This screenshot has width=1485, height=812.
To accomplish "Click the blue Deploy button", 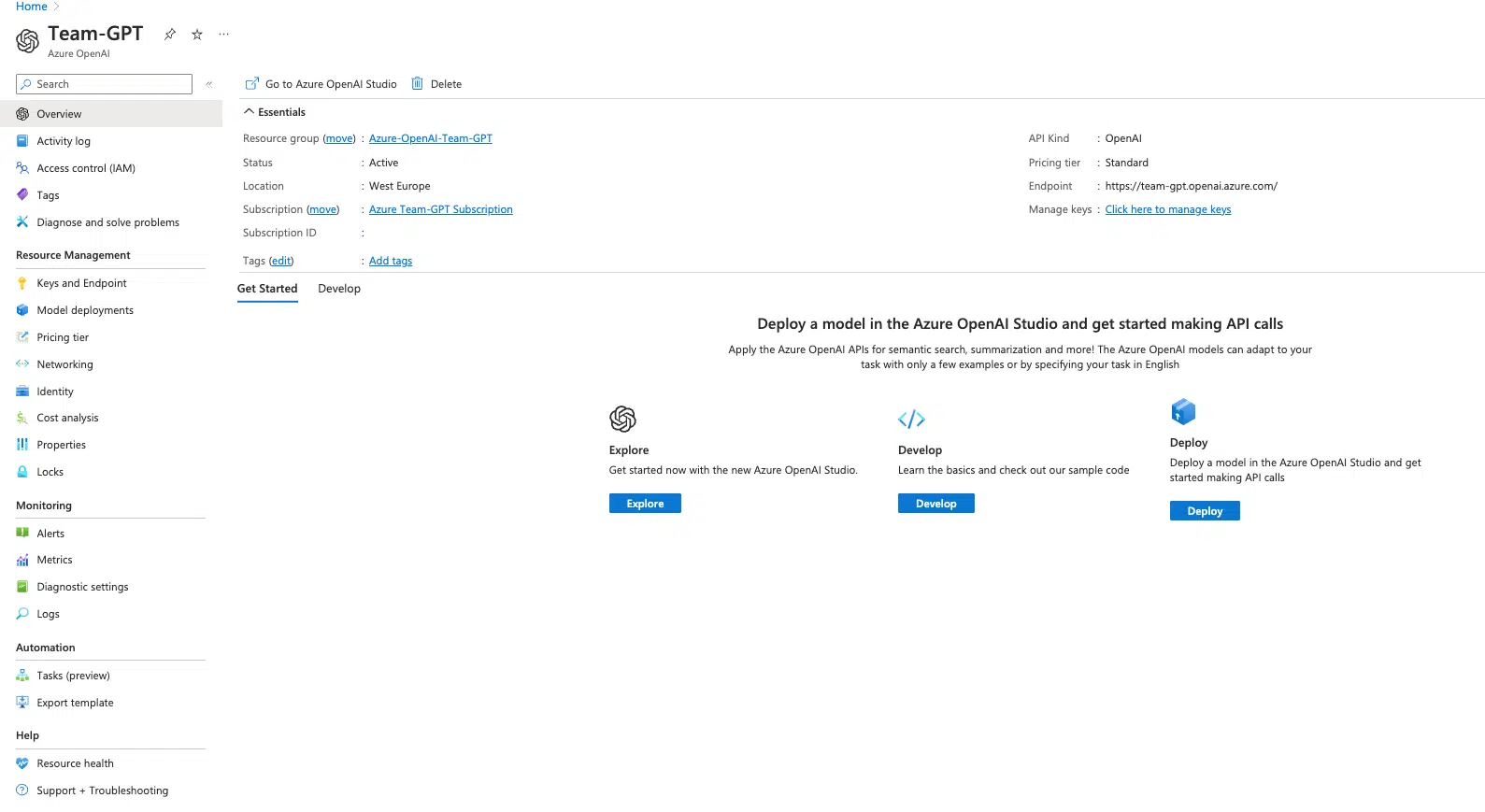I will pos(1205,511).
